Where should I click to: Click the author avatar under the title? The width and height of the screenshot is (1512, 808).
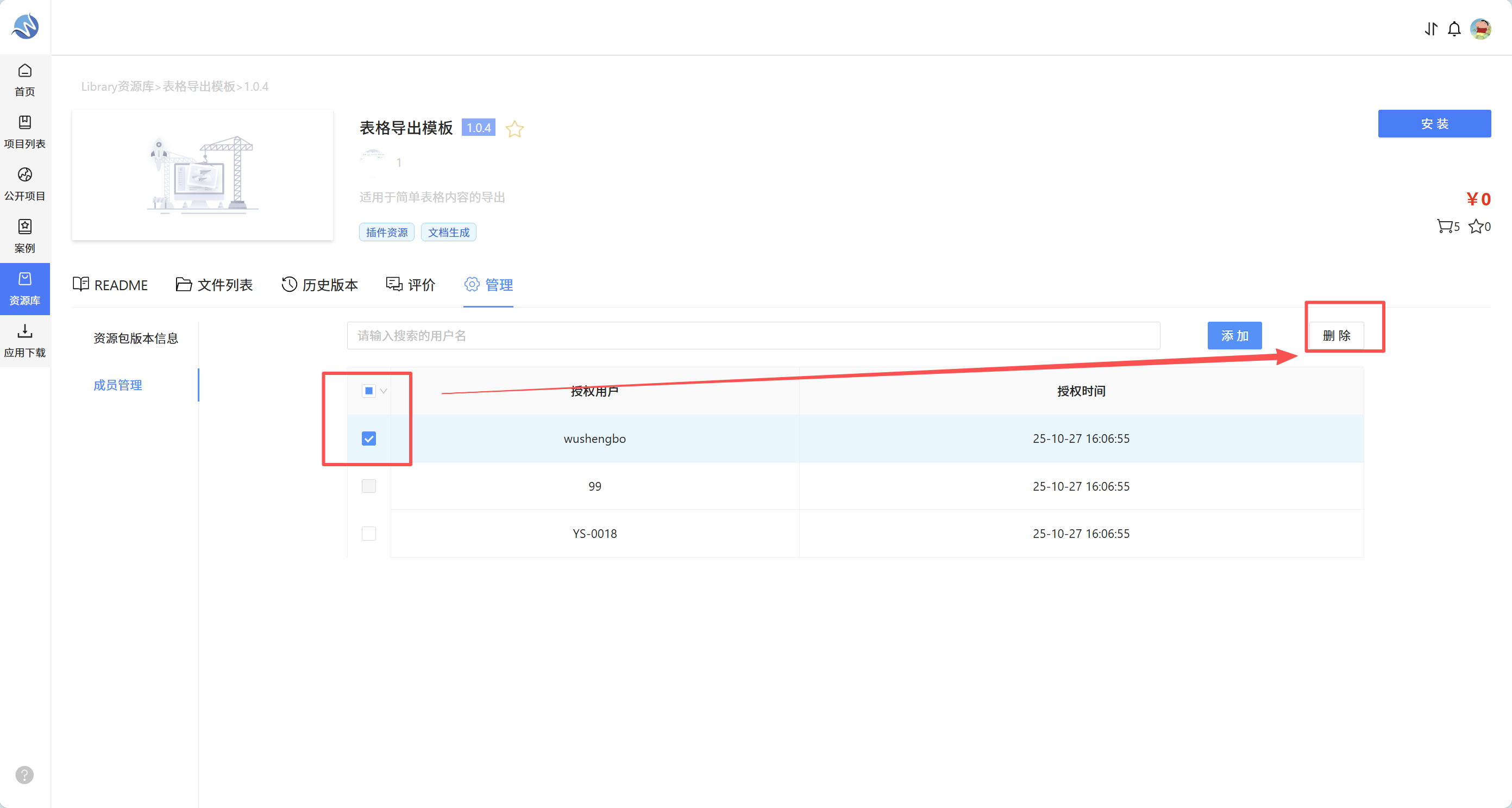click(373, 162)
